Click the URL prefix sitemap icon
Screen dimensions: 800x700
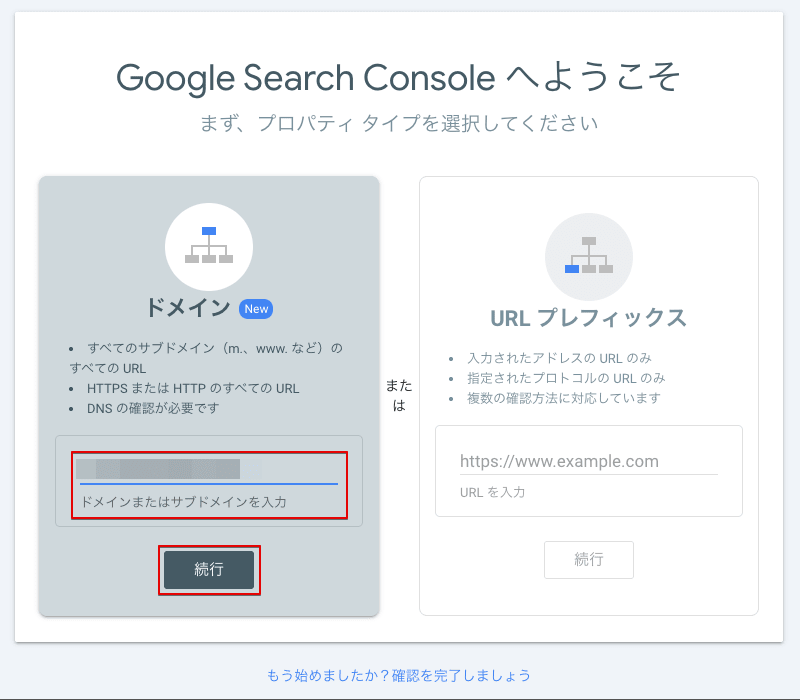pyautogui.click(x=589, y=256)
